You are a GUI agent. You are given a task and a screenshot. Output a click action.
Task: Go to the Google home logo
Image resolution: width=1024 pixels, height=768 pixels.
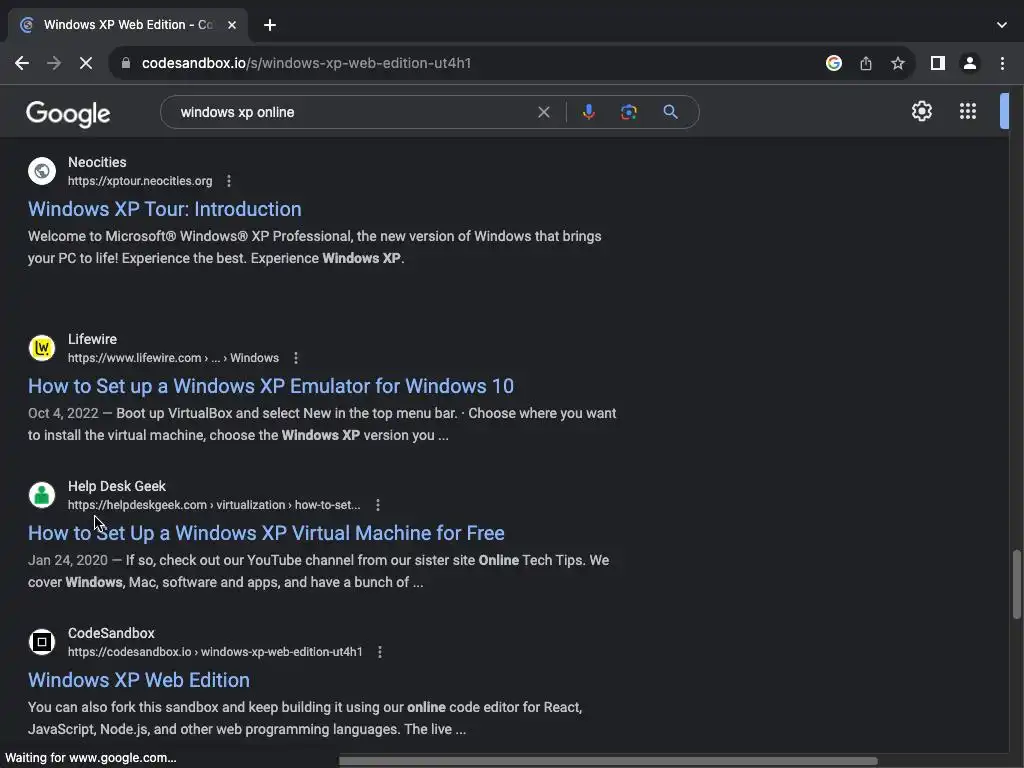(68, 114)
